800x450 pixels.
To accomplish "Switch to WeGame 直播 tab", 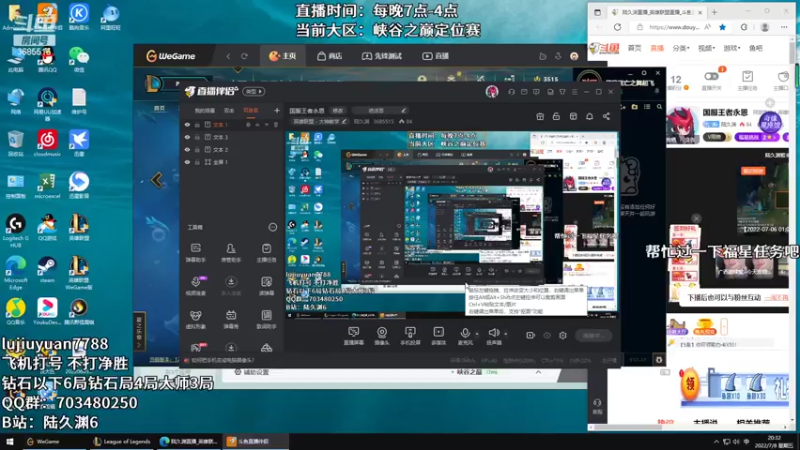I will coord(435,56).
